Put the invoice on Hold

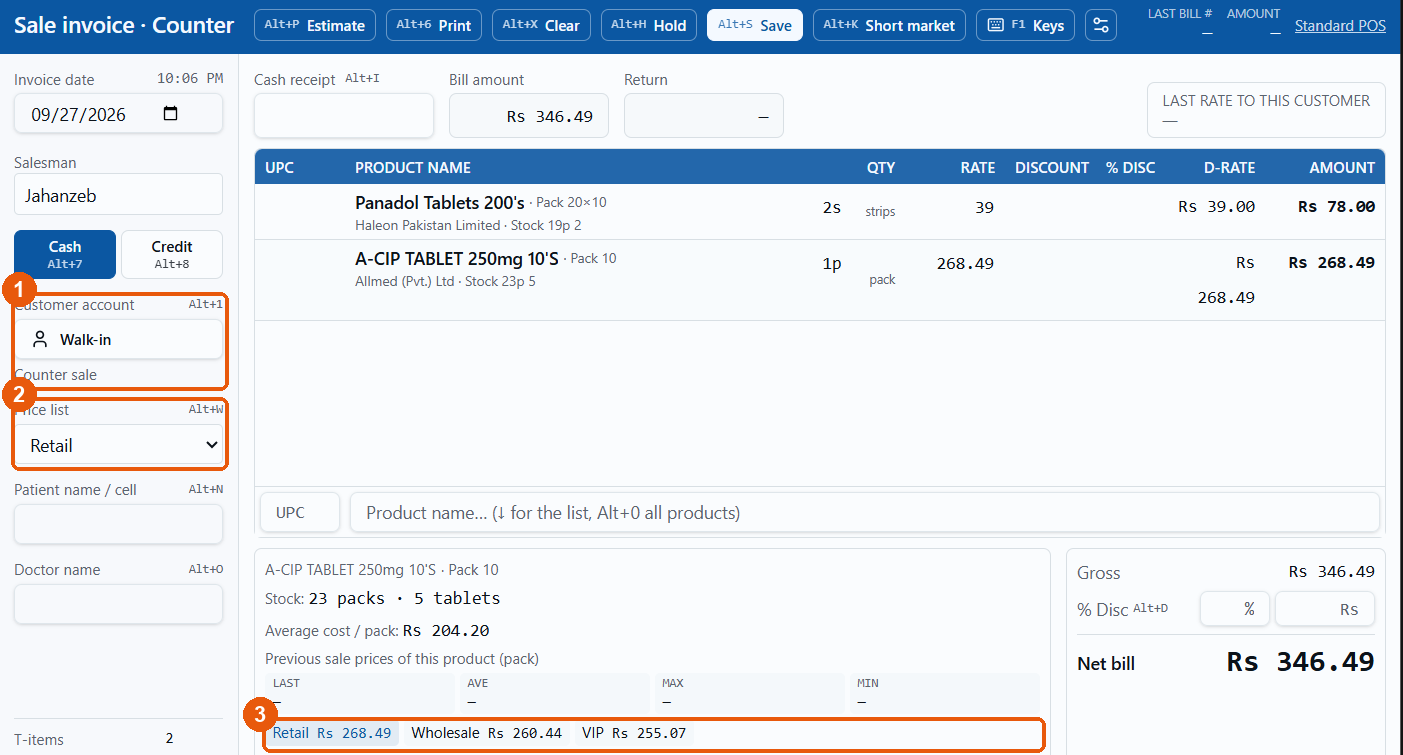tap(648, 25)
